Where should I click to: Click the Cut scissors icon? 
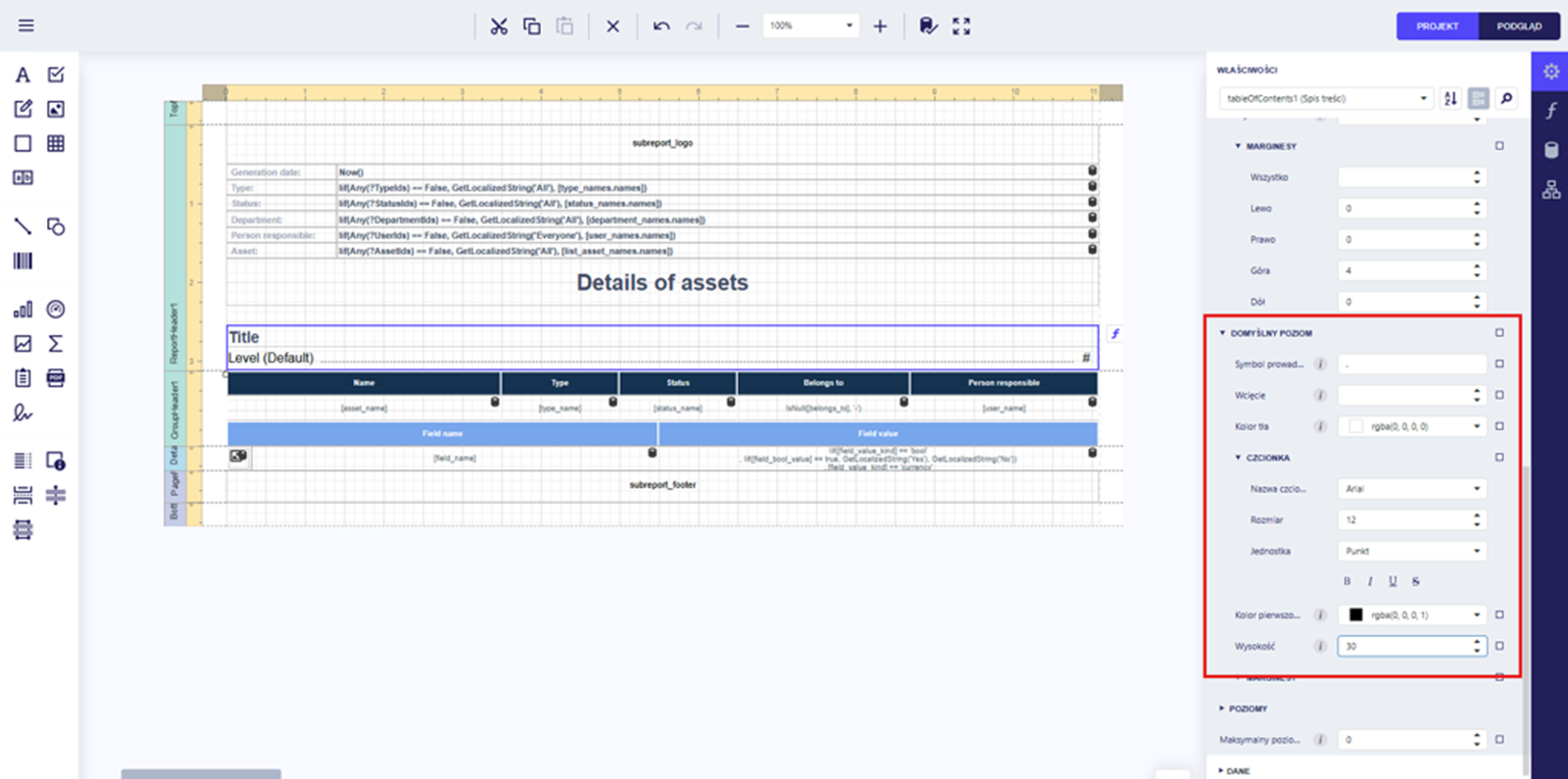(x=499, y=26)
